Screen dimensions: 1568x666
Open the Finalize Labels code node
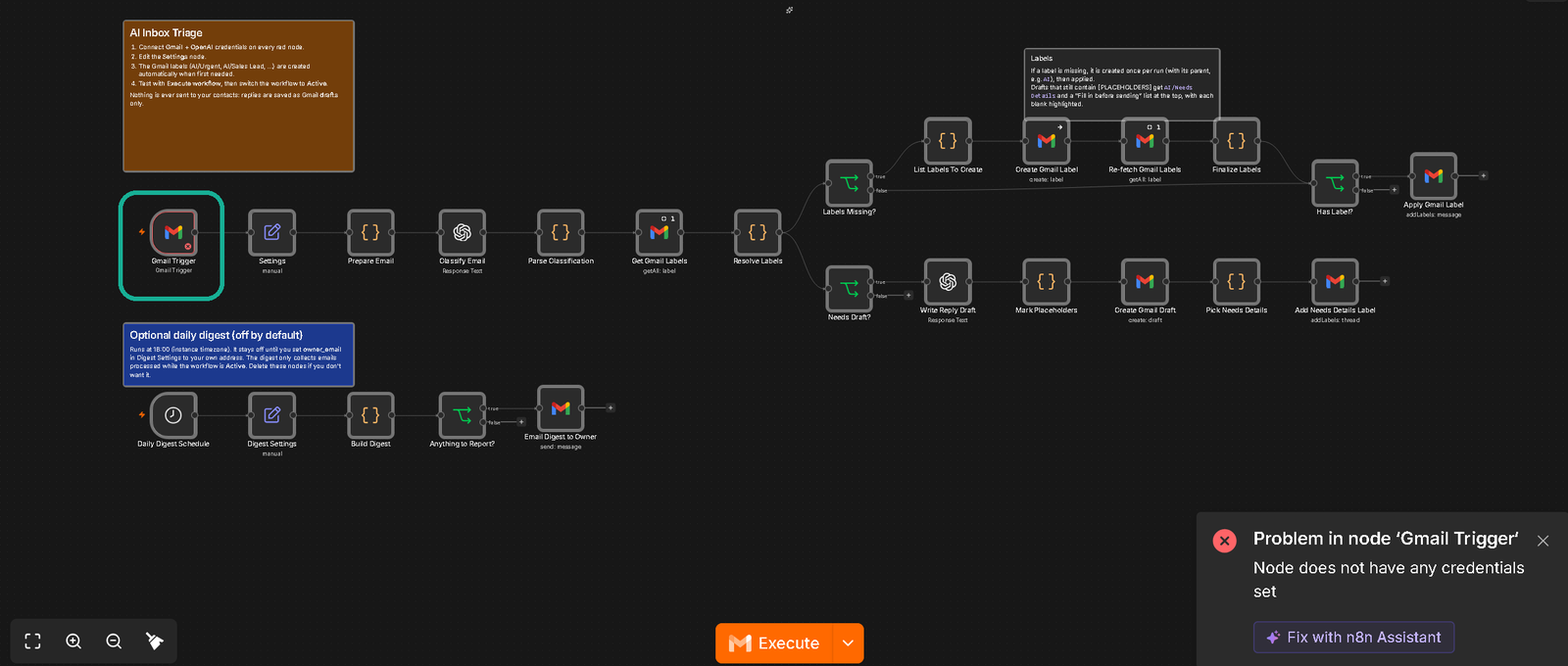click(x=1237, y=141)
